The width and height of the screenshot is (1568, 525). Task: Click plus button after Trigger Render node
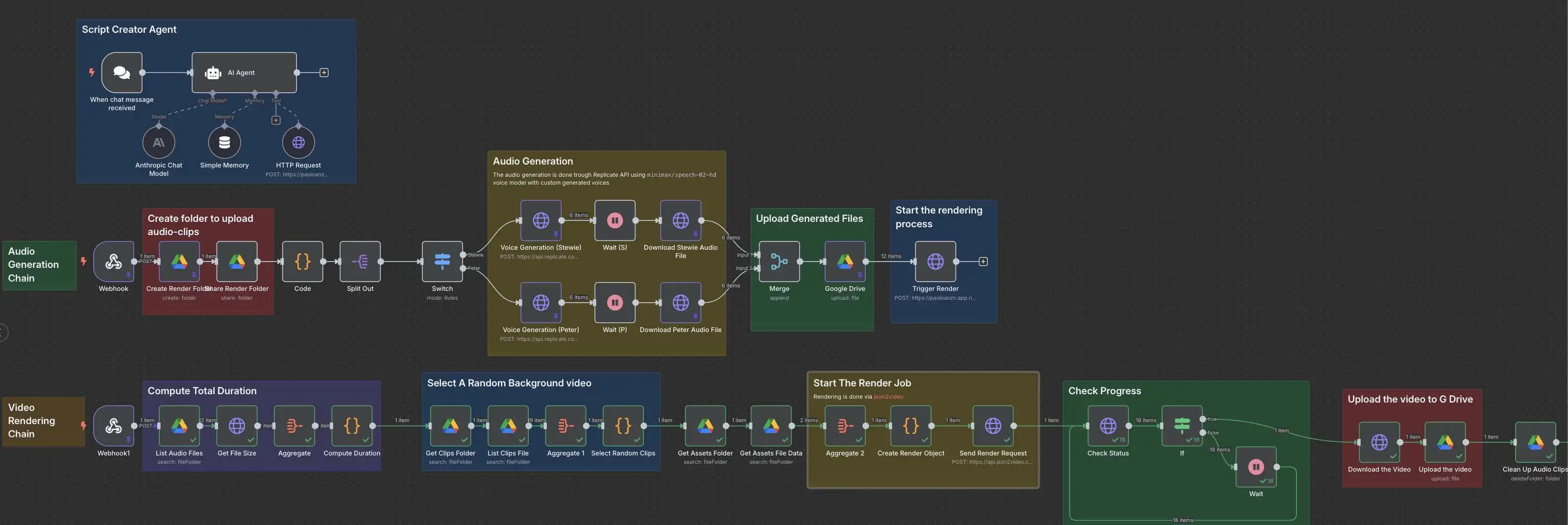982,262
